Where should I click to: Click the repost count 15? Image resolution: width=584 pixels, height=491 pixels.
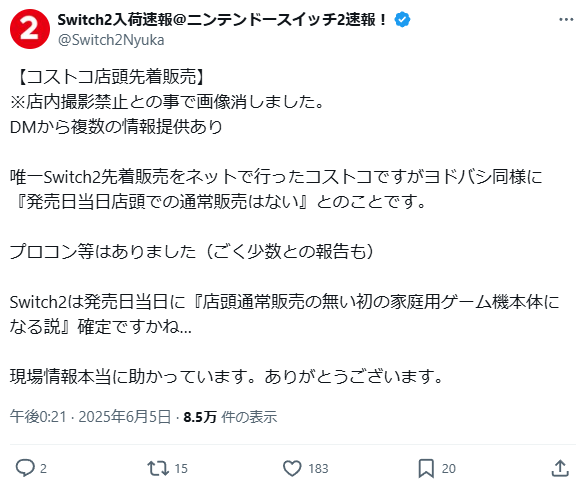181,468
